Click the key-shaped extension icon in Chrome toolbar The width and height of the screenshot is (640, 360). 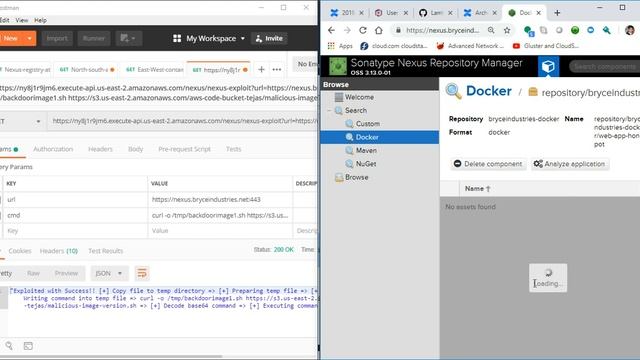click(607, 30)
